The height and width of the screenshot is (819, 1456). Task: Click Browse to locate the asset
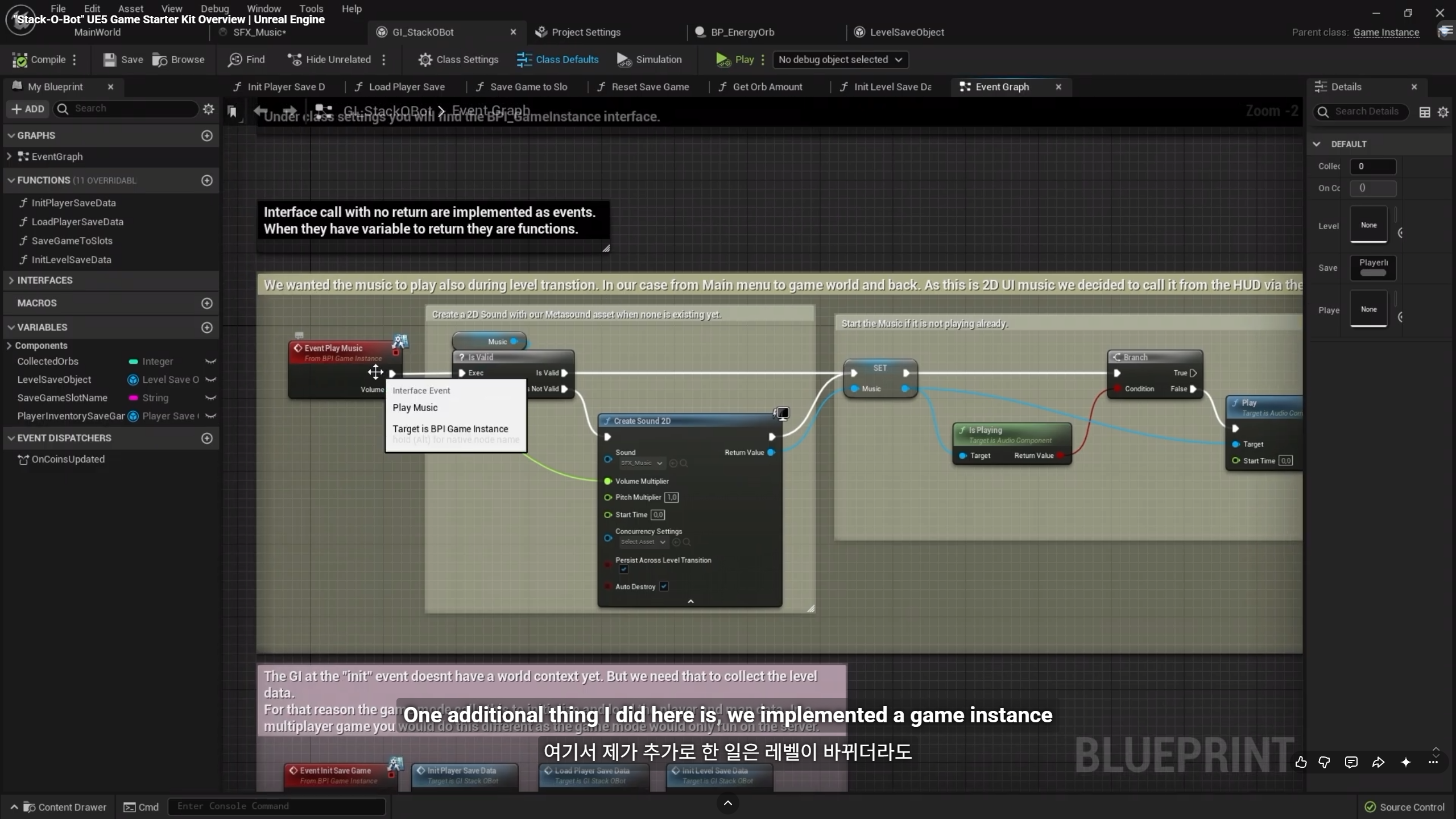(x=179, y=60)
